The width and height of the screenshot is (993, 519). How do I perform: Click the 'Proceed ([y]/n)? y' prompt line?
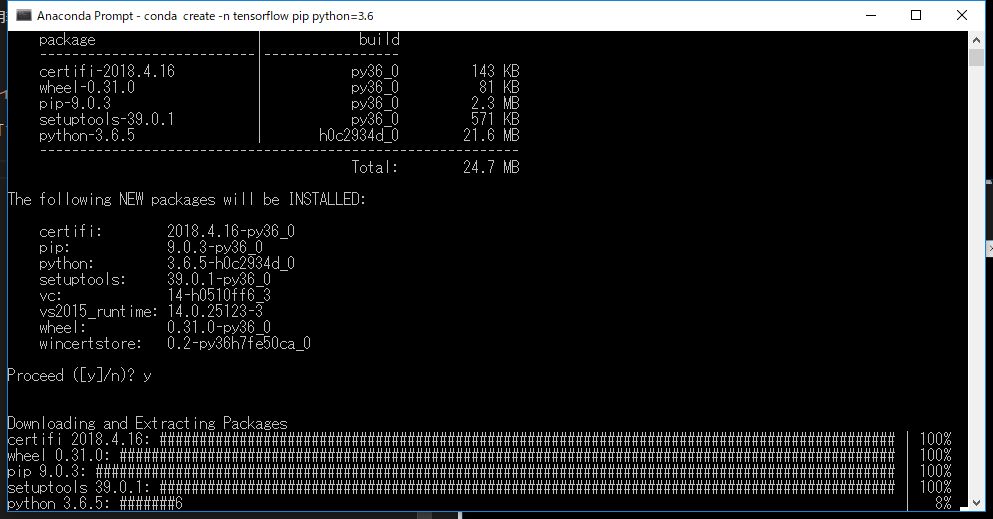(x=79, y=376)
